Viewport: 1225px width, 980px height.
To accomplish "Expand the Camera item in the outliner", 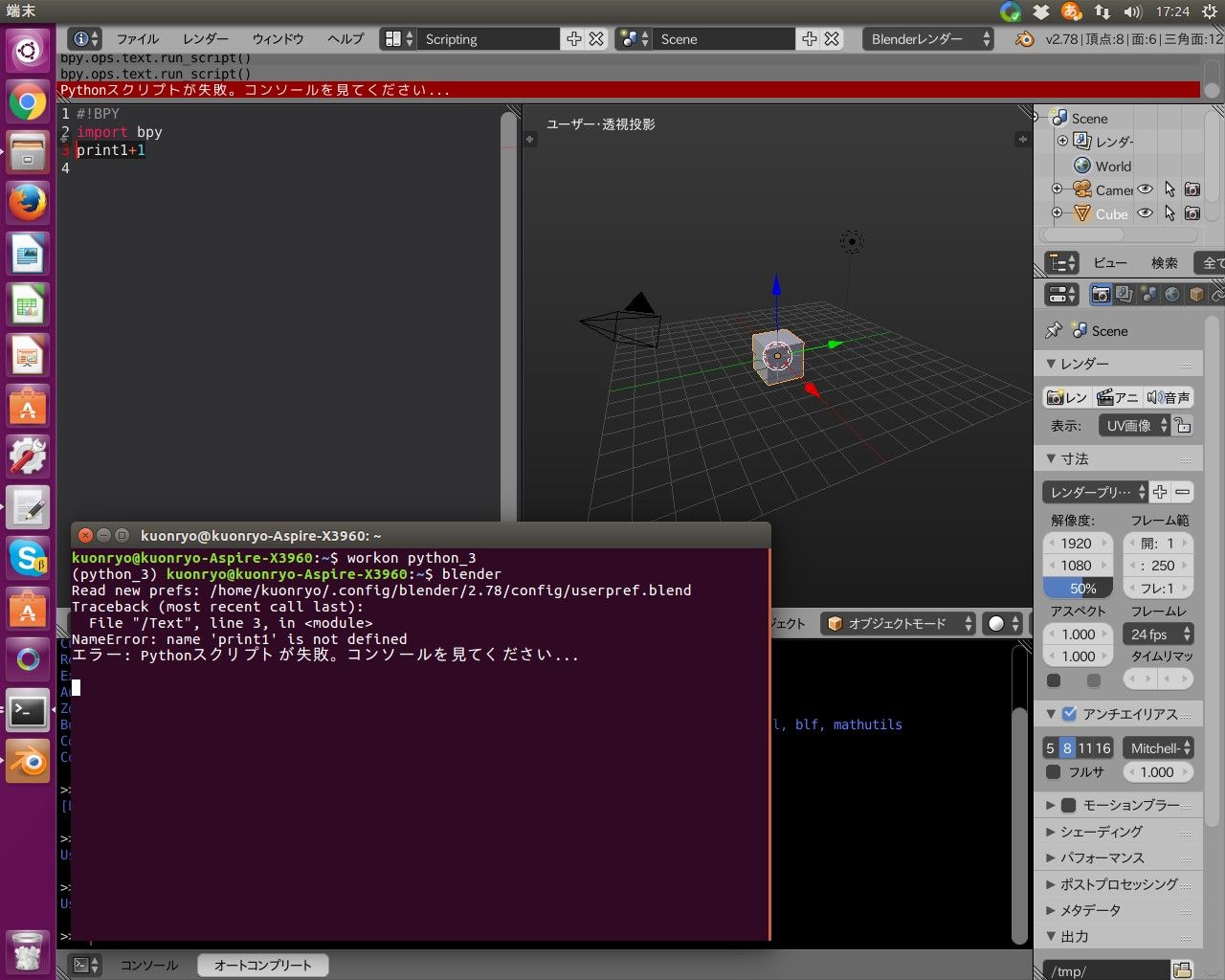I will point(1057,189).
